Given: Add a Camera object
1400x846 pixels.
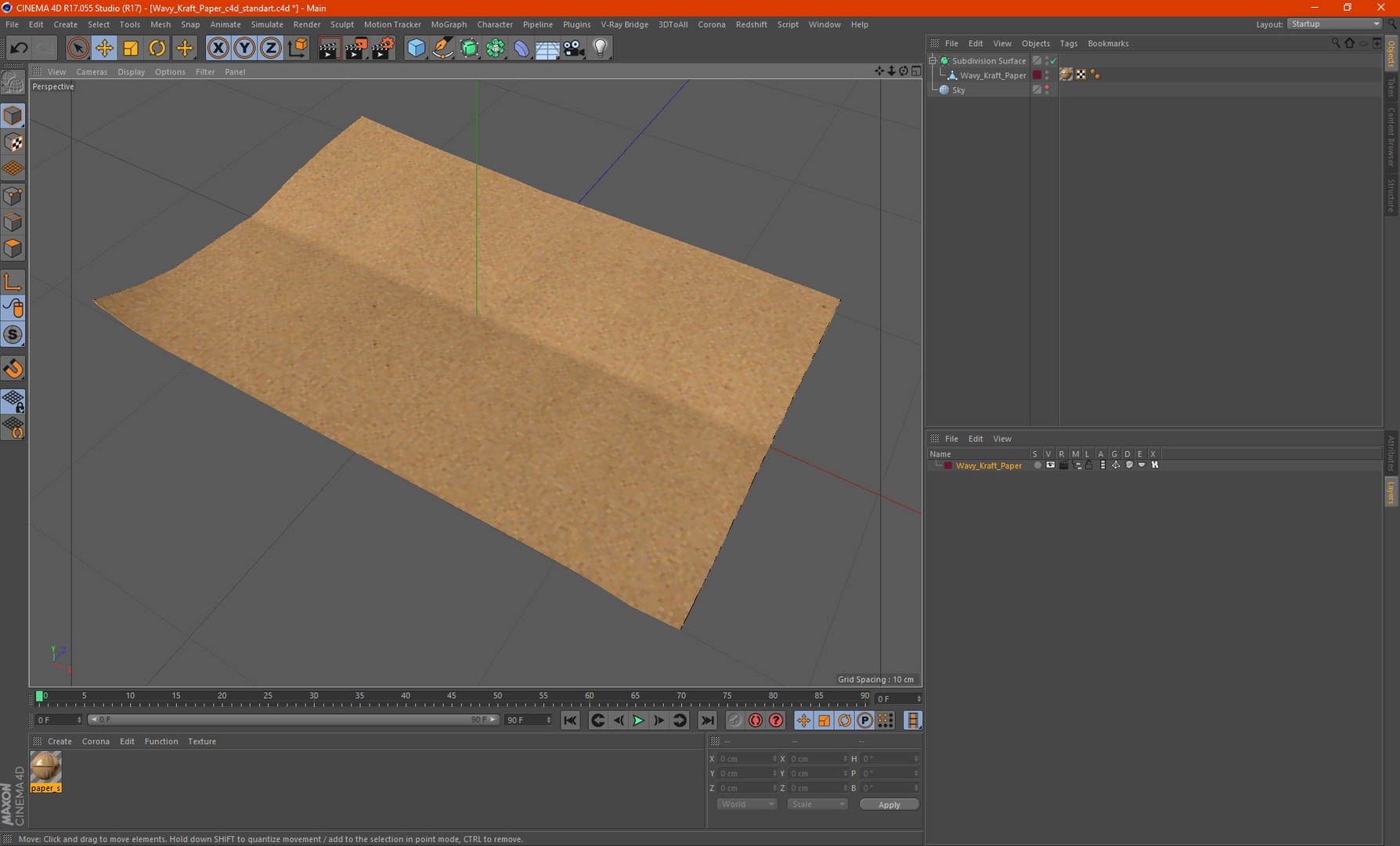Looking at the screenshot, I should pos(574,49).
